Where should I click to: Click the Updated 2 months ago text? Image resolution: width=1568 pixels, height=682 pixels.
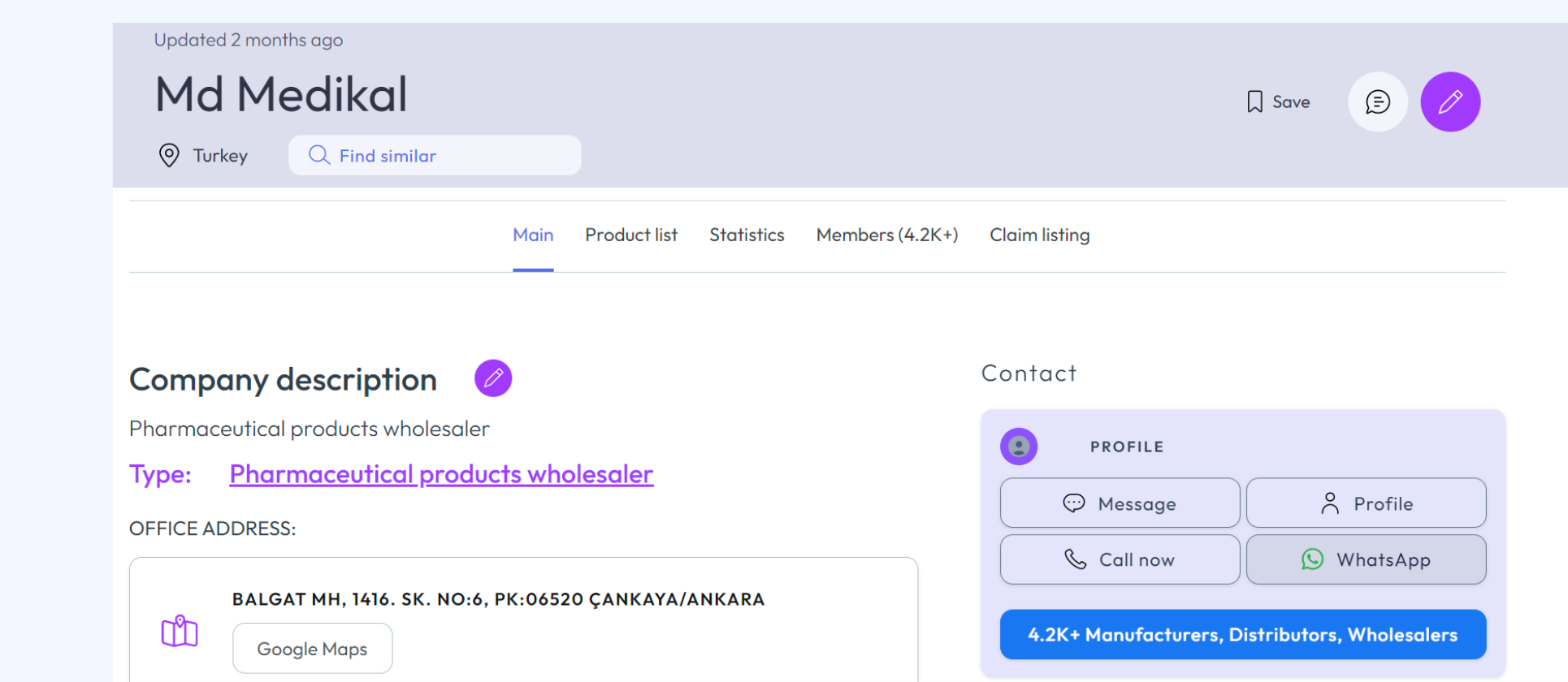[249, 40]
